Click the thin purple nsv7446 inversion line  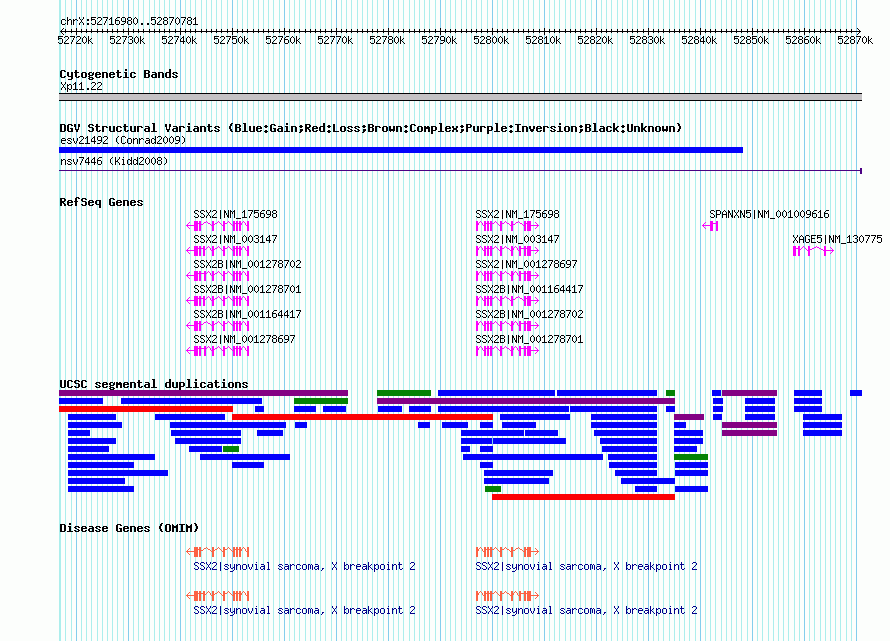pyautogui.click(x=460, y=170)
